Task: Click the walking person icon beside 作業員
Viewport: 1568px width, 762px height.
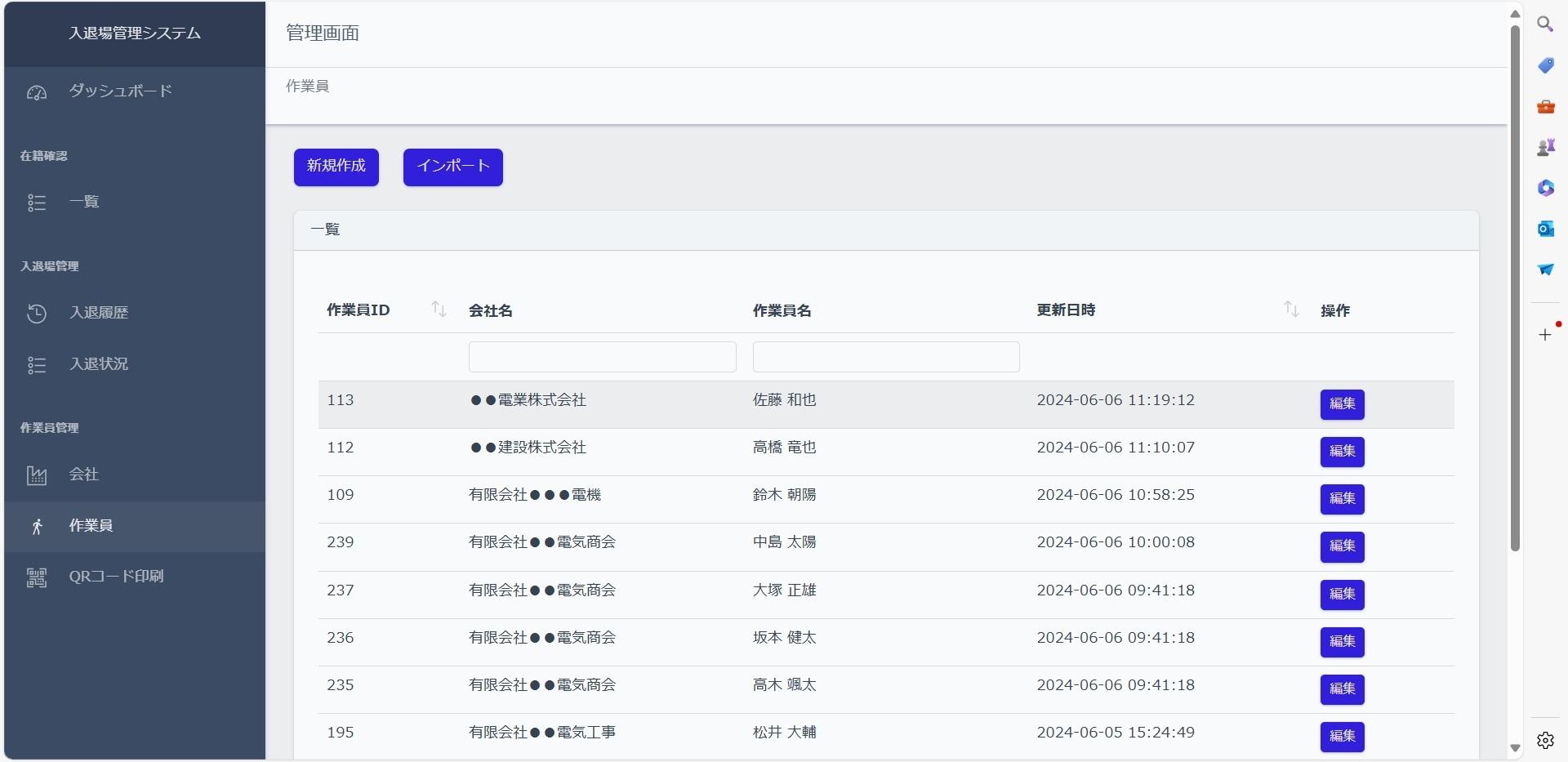Action: [37, 527]
